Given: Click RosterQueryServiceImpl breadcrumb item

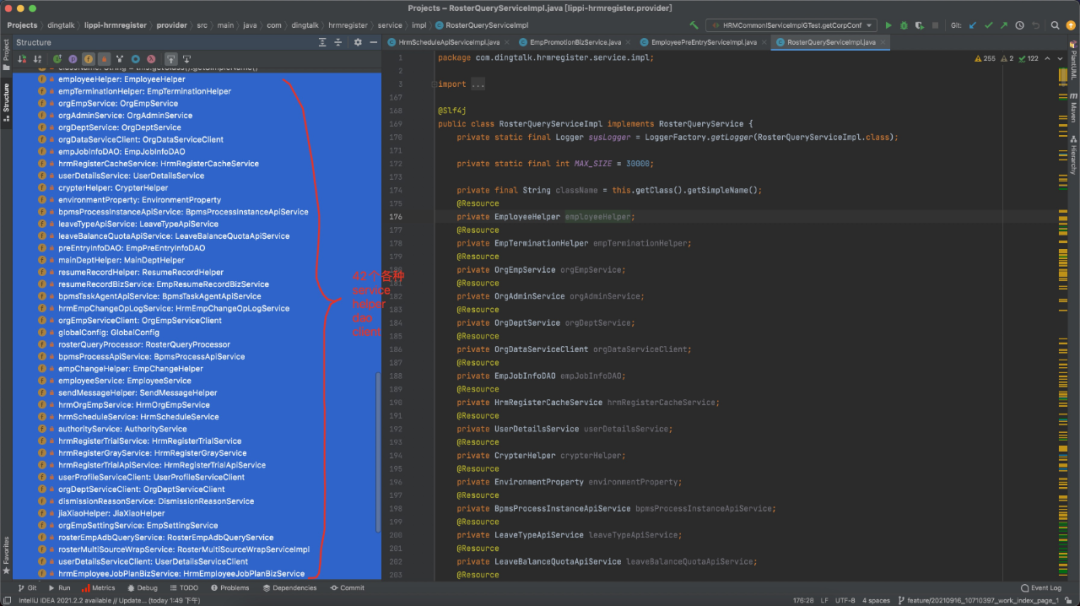Looking at the screenshot, I should click(x=482, y=25).
